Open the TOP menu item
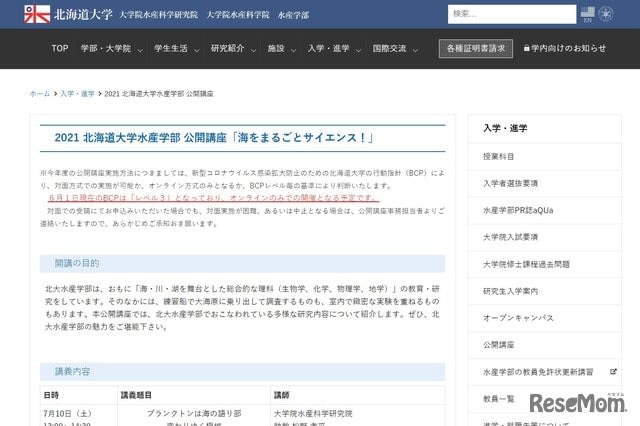 pos(60,49)
